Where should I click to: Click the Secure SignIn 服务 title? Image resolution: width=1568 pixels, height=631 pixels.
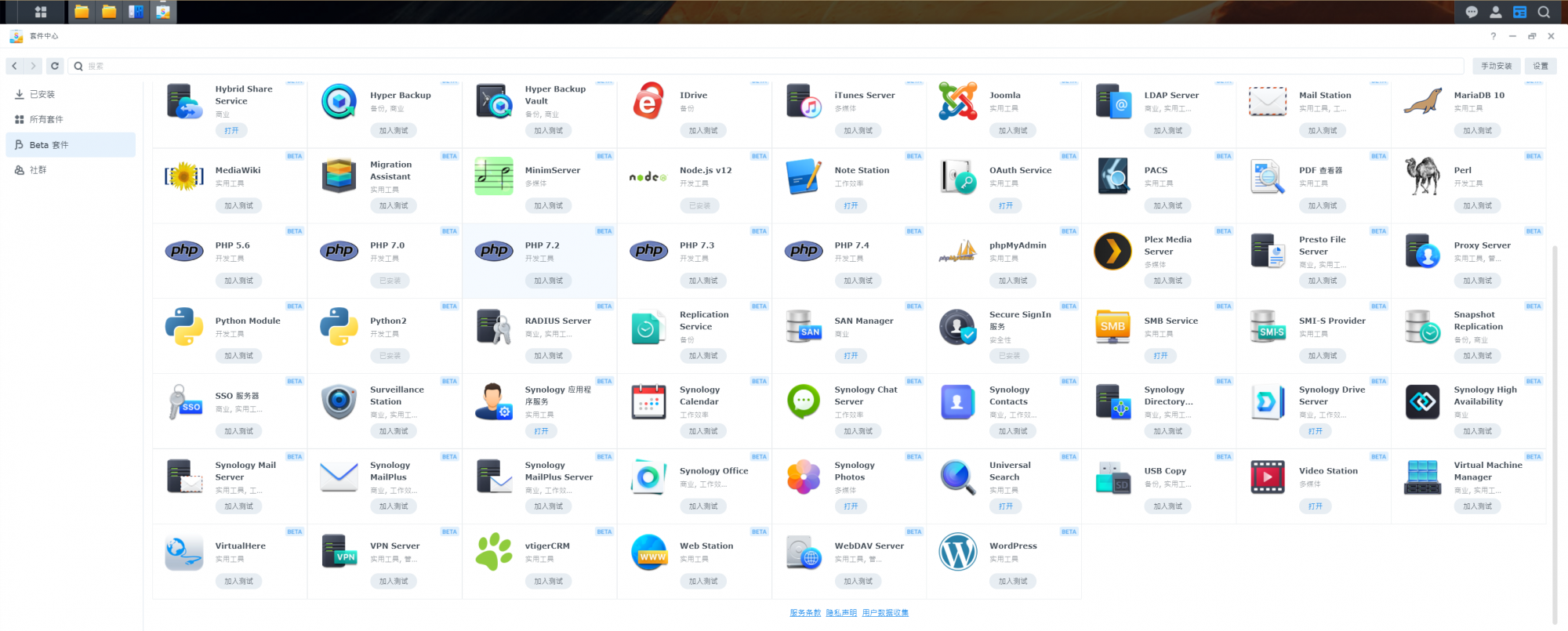point(1020,321)
